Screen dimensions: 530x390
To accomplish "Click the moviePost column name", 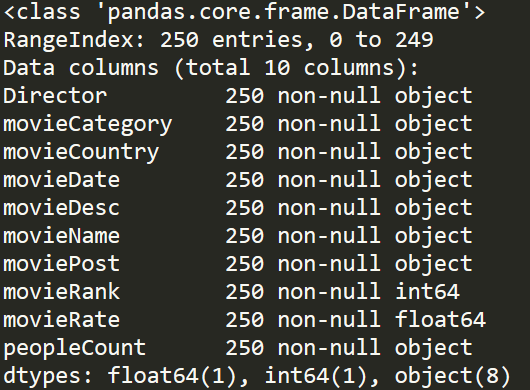I will [x=62, y=264].
